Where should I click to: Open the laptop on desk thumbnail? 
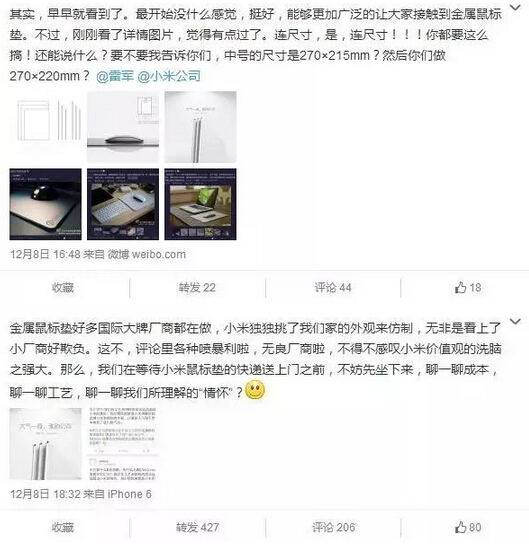[200, 204]
